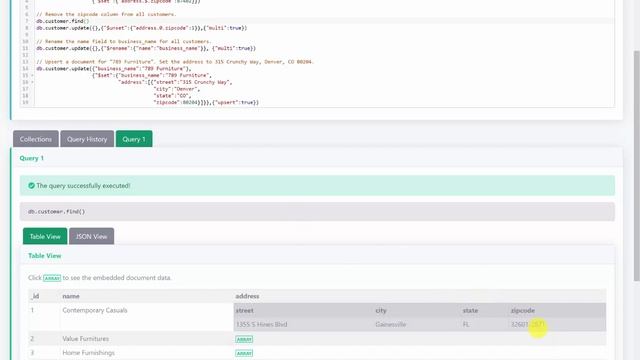The width and height of the screenshot is (640, 360).
Task: Click the page vertical scrollbar
Action: click(636, 165)
